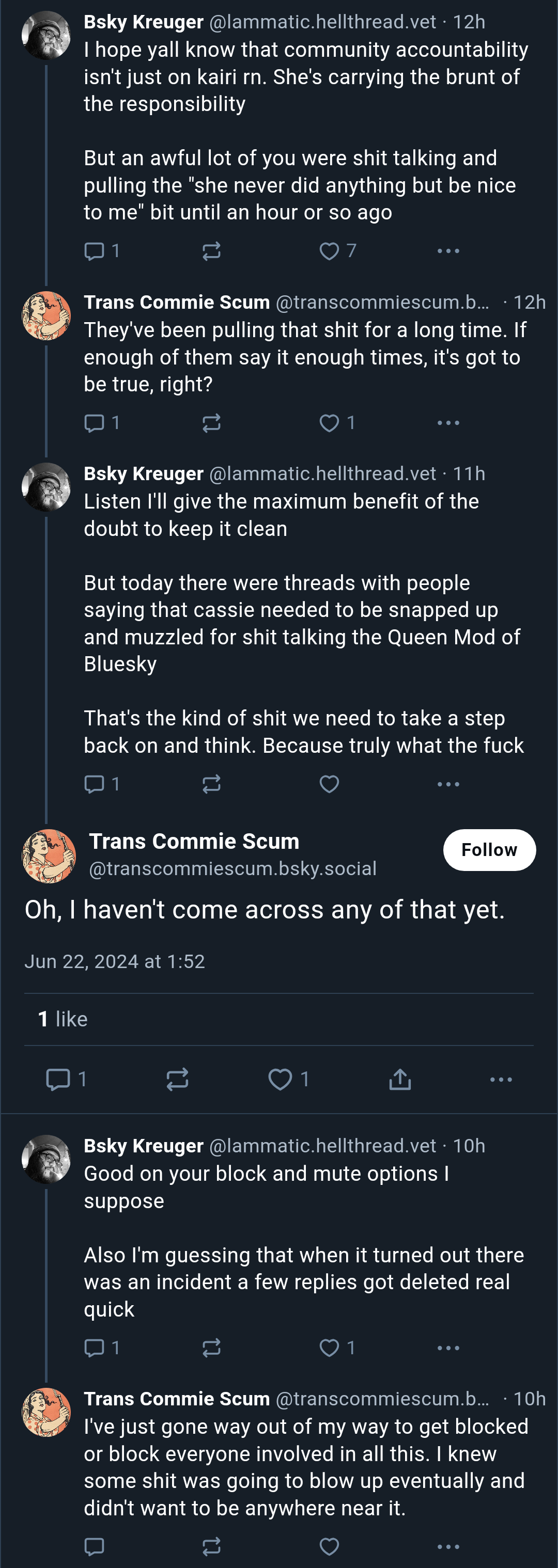Reply to the main 'Oh, I haven't come across' post
This screenshot has width=558, height=1568.
click(x=58, y=1079)
